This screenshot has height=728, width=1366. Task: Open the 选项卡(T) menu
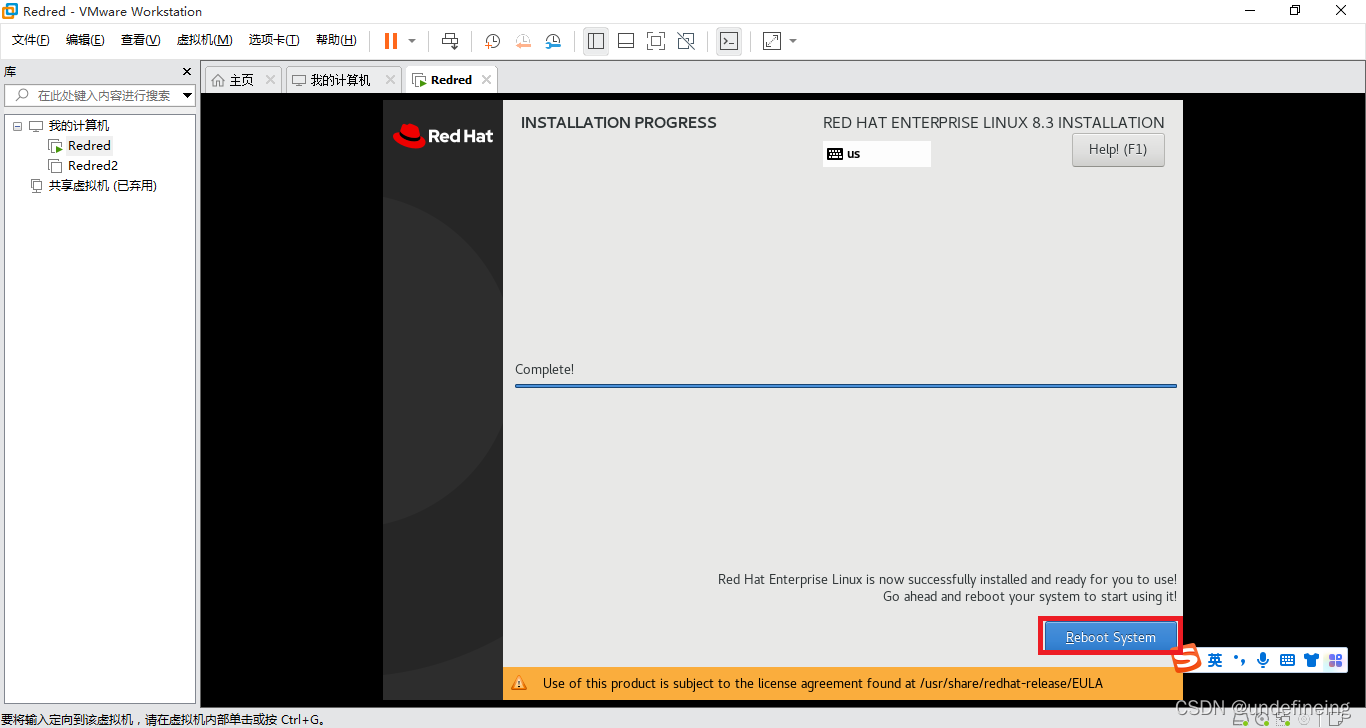pyautogui.click(x=274, y=40)
